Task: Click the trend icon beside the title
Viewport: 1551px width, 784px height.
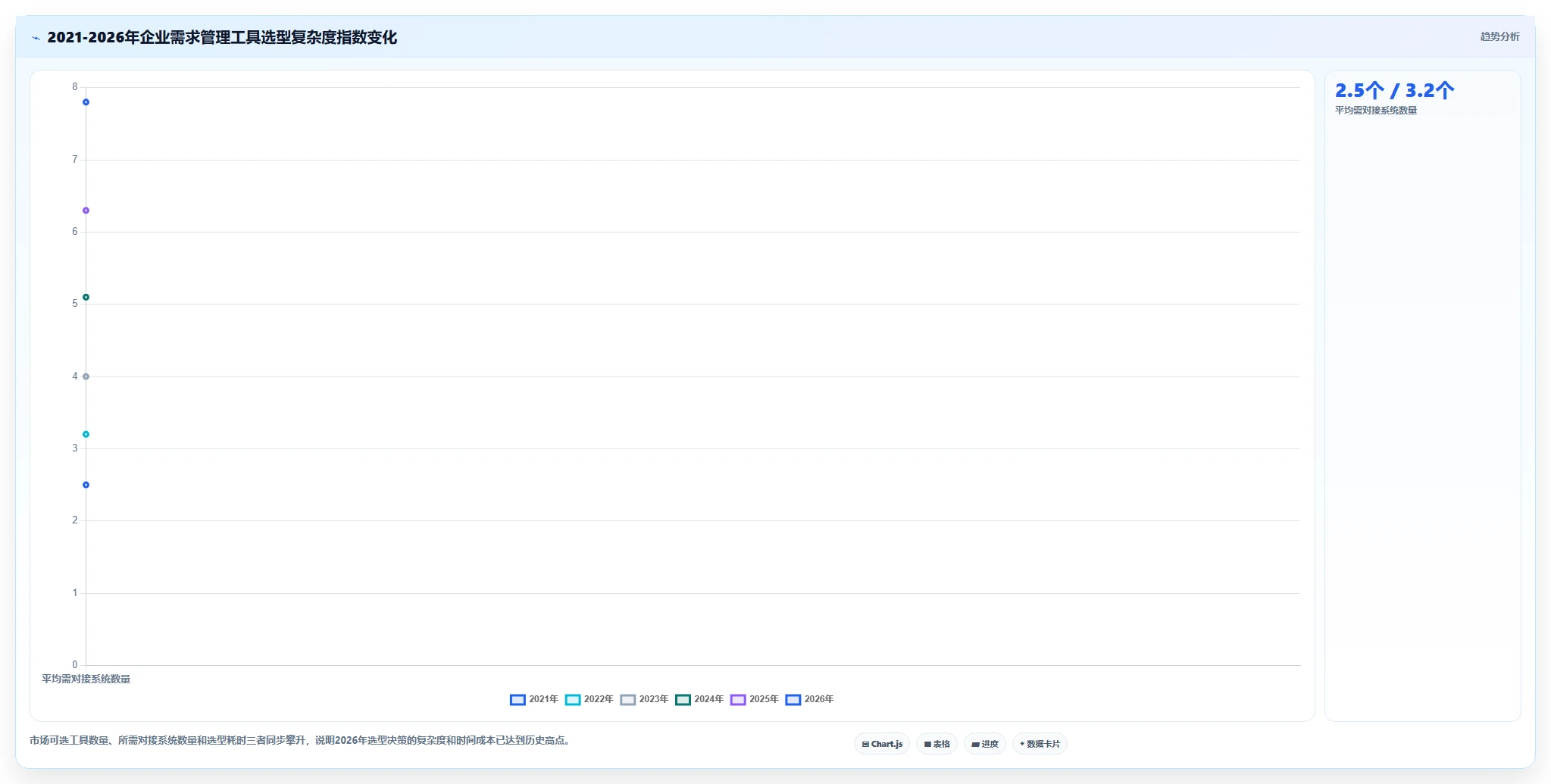Action: click(x=36, y=38)
